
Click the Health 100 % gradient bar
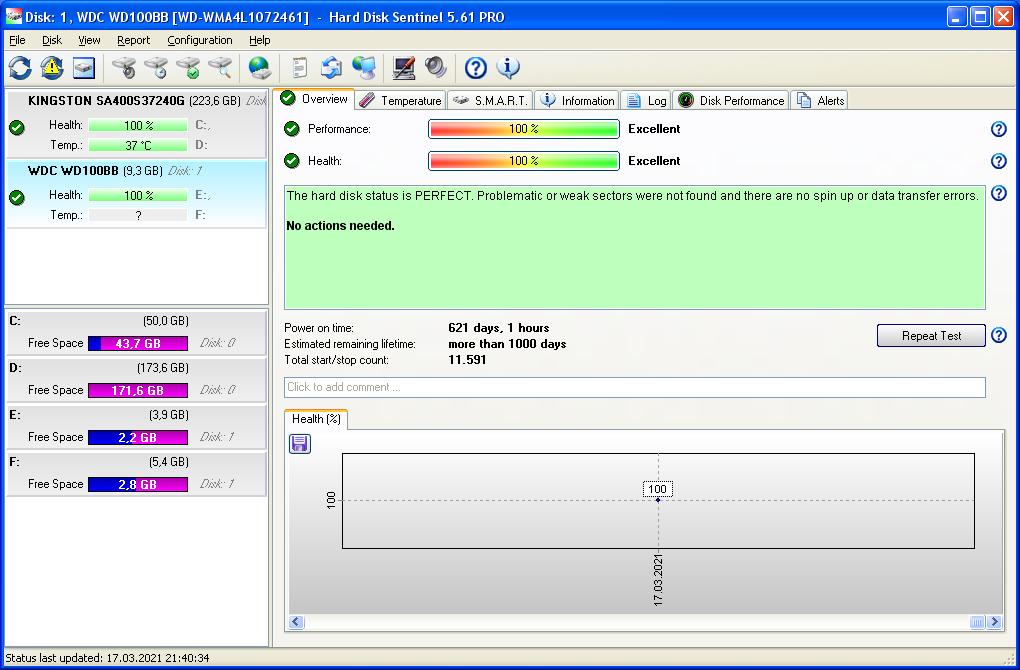[x=524, y=161]
